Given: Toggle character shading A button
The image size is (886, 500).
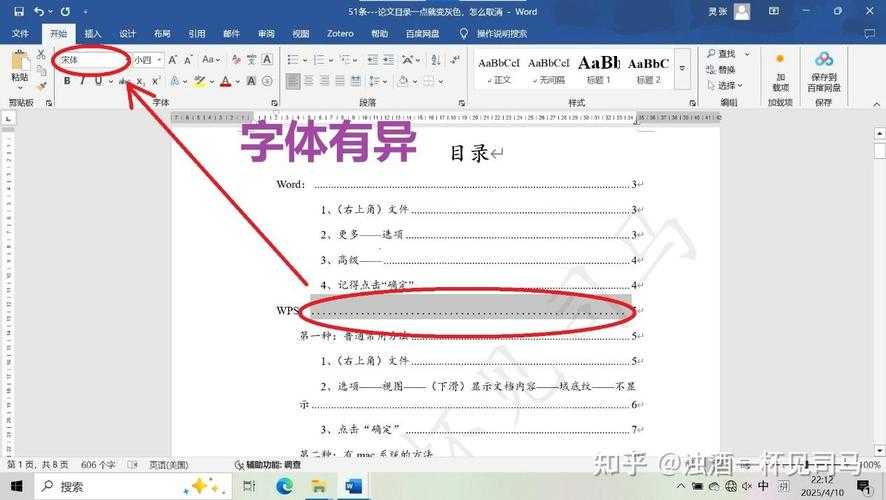Looking at the screenshot, I should point(251,81).
